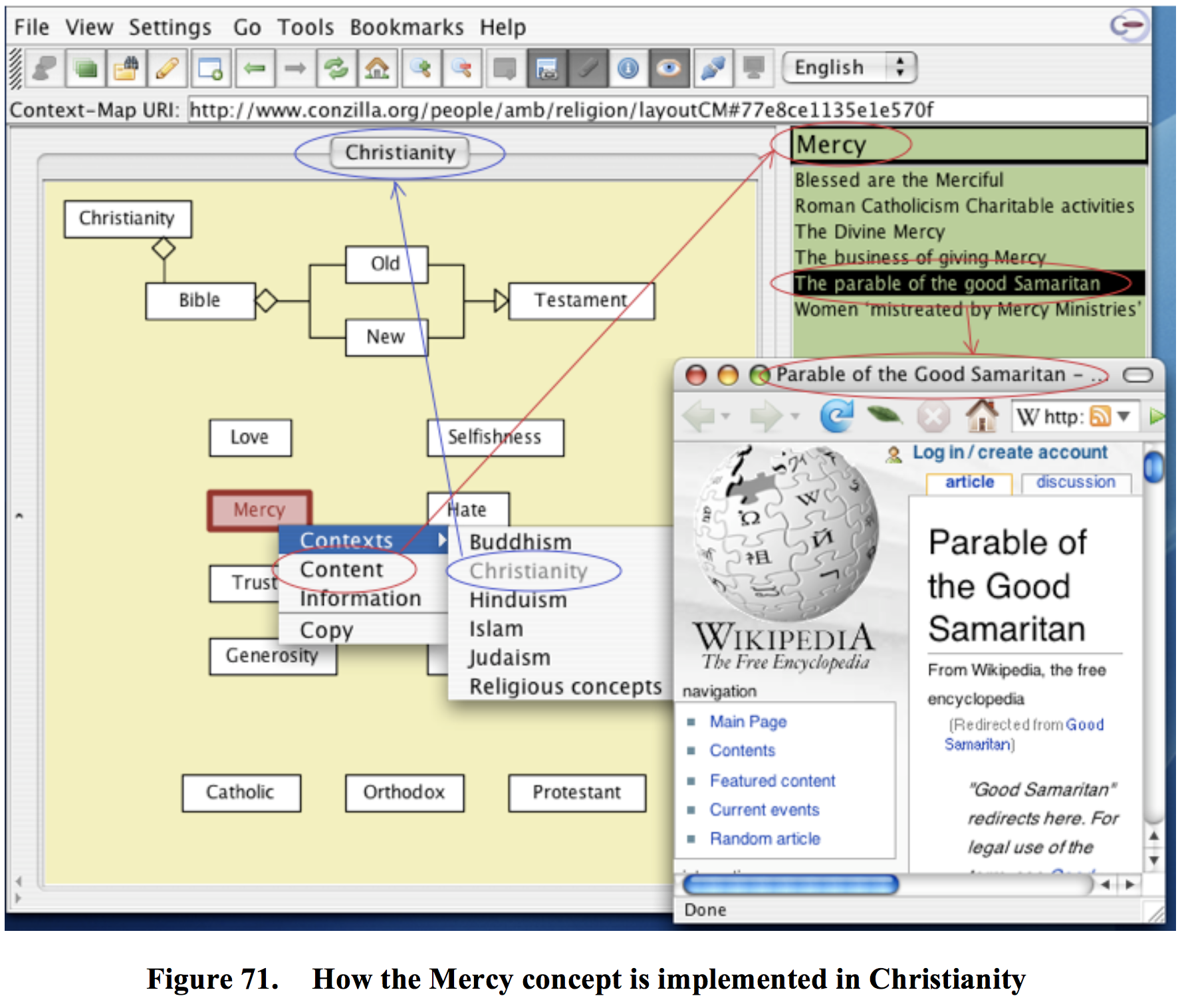Expand the Contexts submenu arrow
The image size is (1182, 1008).
[x=441, y=540]
